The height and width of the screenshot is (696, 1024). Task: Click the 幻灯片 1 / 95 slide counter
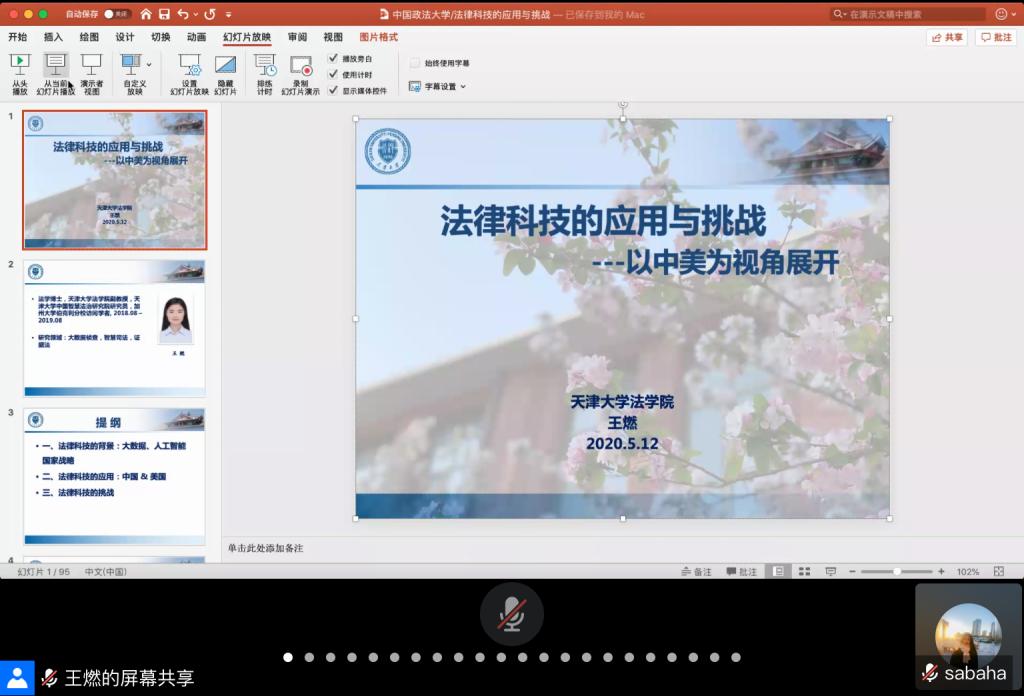pos(43,571)
